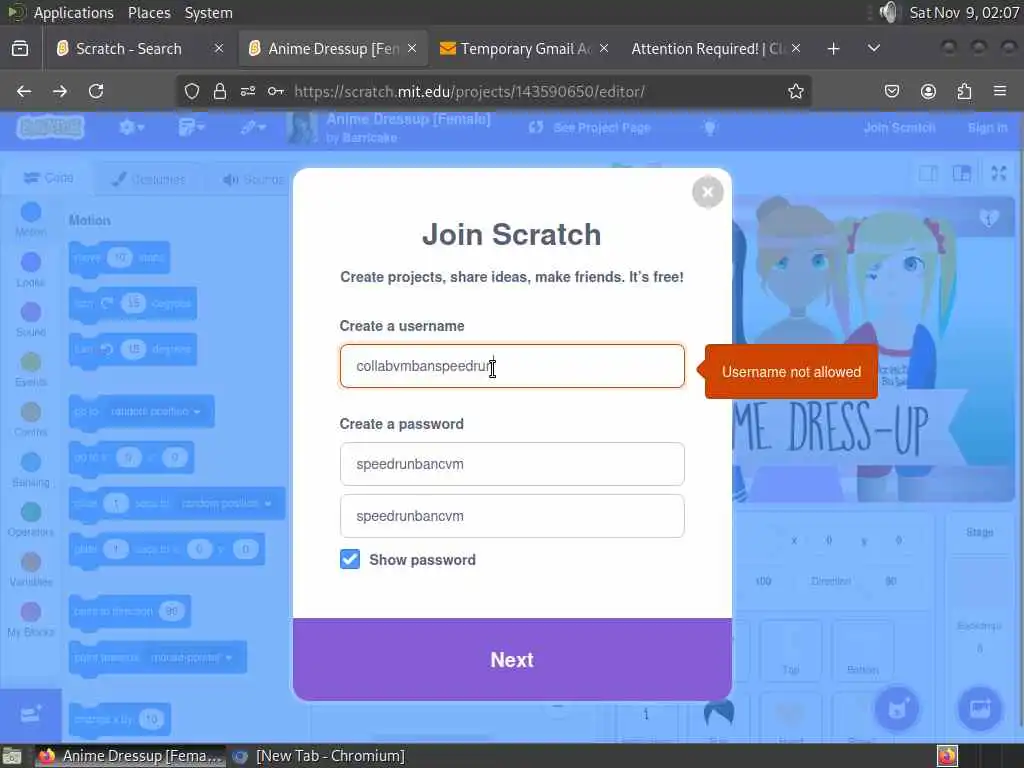Open the Scratch Edit menu dropdown

tap(251, 127)
